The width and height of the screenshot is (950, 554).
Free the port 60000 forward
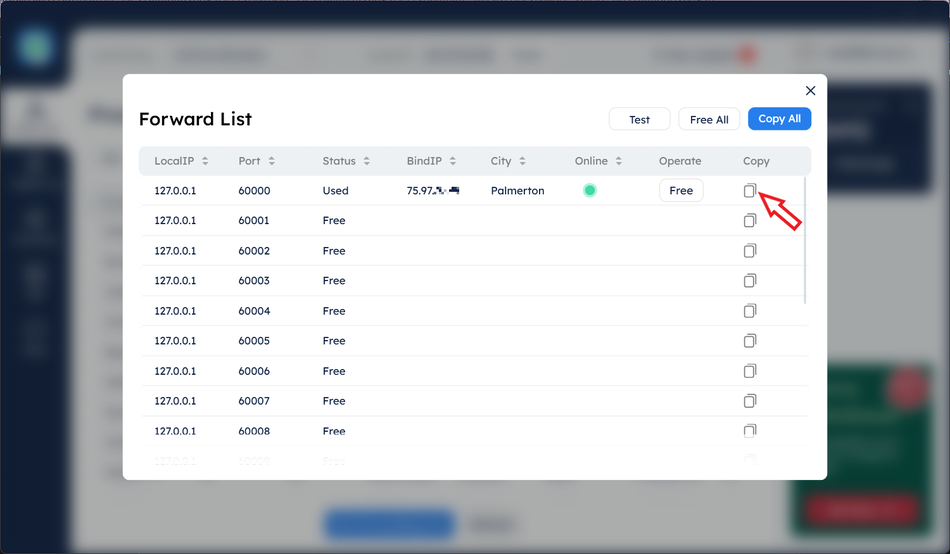pyautogui.click(x=681, y=191)
